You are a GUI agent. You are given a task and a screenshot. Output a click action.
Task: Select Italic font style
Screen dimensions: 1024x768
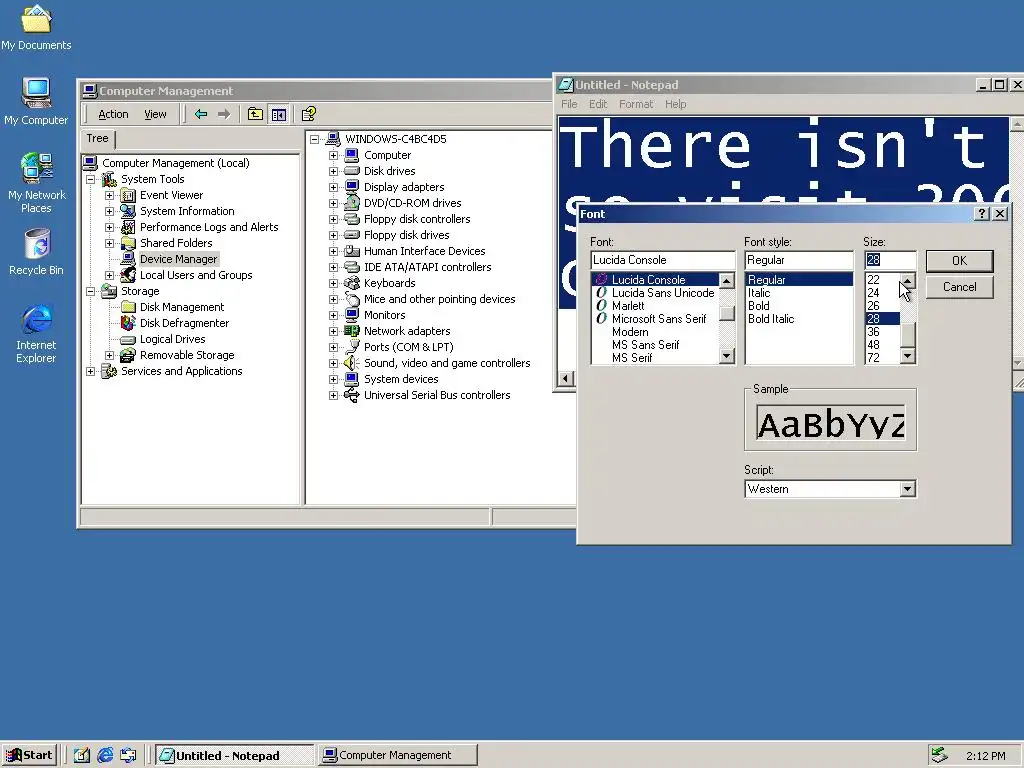click(759, 293)
